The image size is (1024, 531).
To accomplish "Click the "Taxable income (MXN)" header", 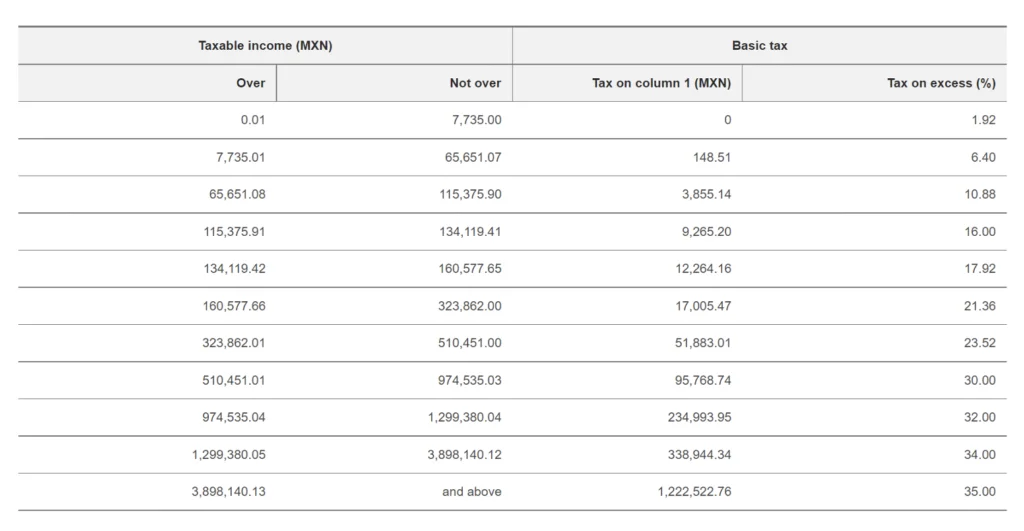I will click(264, 46).
